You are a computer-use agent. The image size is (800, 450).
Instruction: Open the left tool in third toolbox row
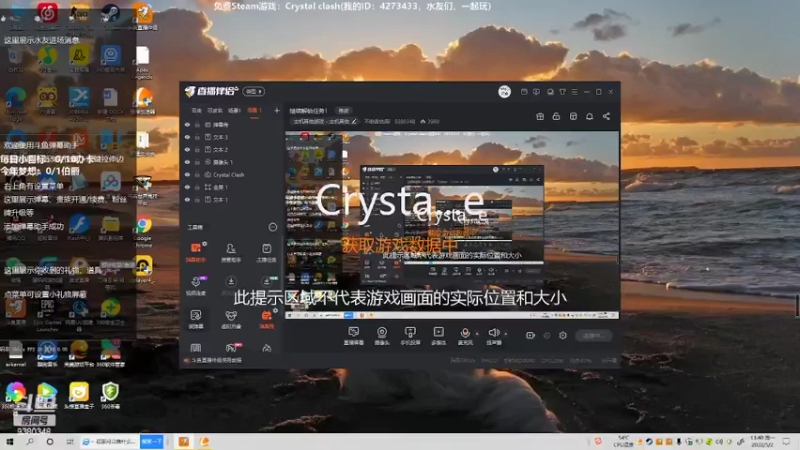pyautogui.click(x=196, y=319)
